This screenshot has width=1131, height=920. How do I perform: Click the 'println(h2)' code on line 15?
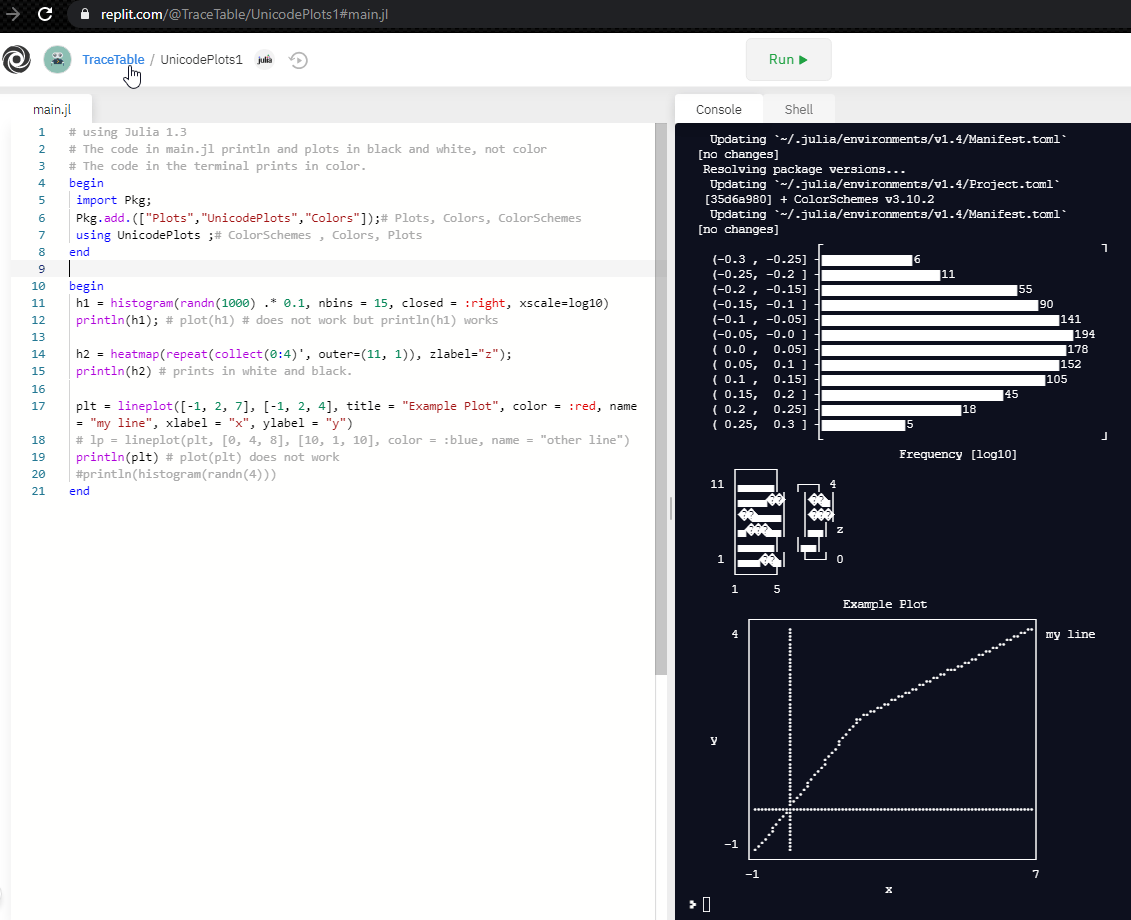tap(114, 371)
